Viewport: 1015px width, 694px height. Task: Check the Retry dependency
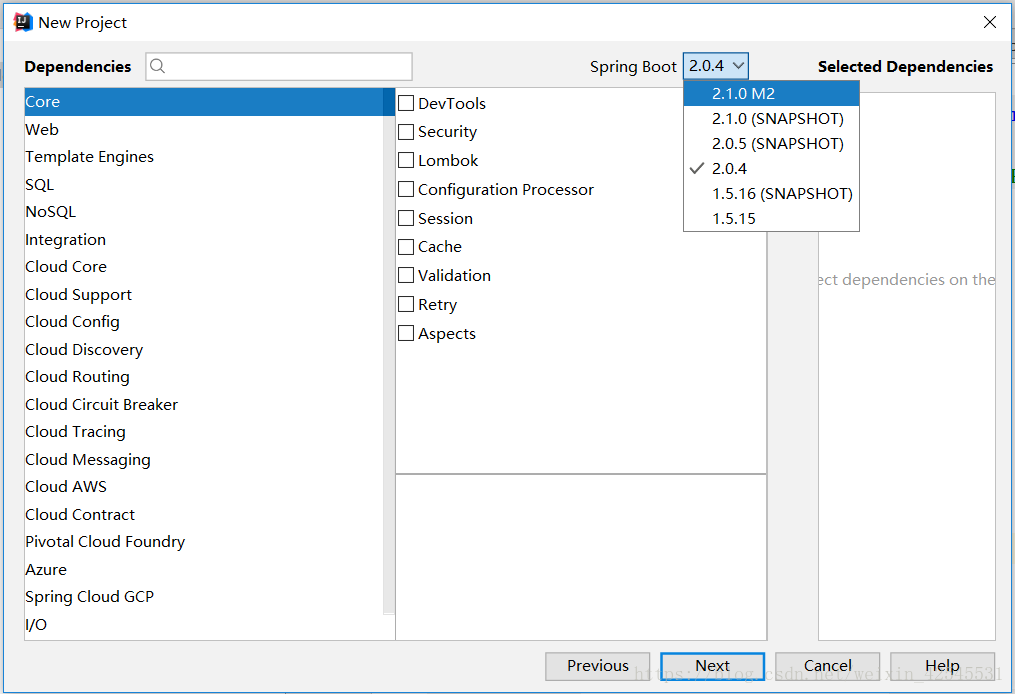tap(406, 304)
